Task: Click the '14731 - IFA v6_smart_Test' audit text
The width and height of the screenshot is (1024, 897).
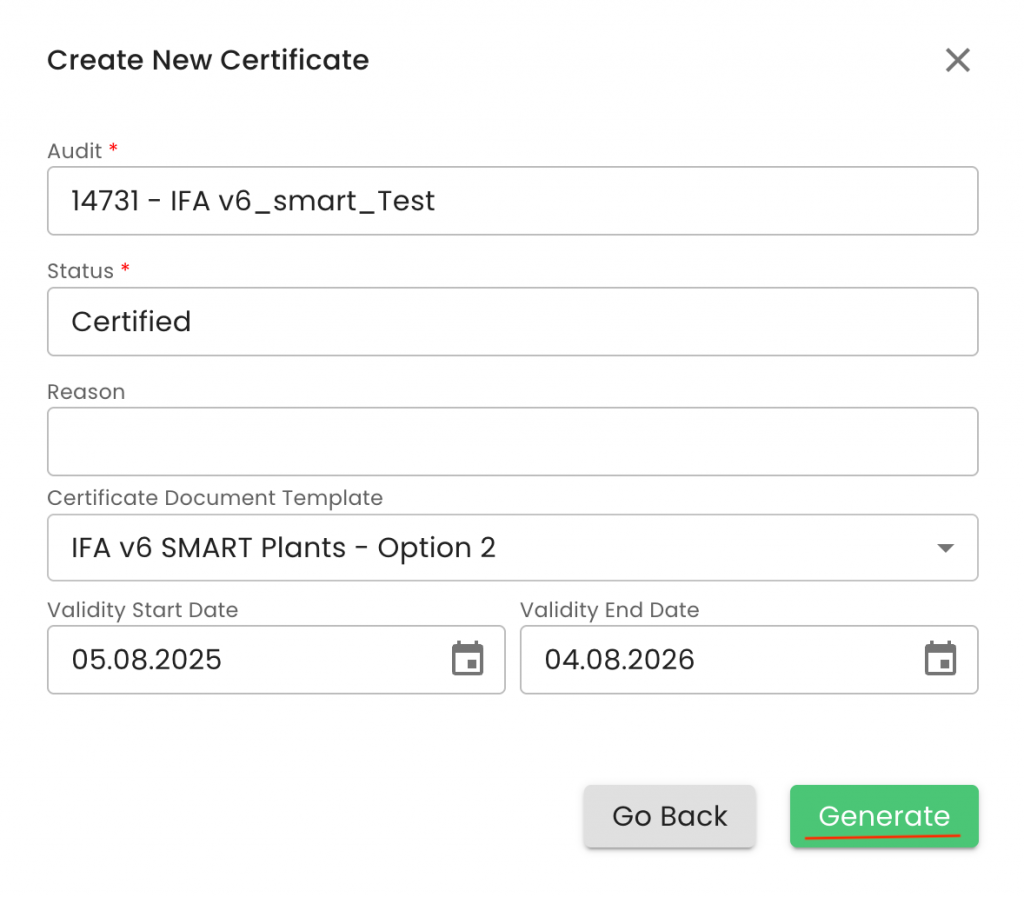Action: coord(253,201)
